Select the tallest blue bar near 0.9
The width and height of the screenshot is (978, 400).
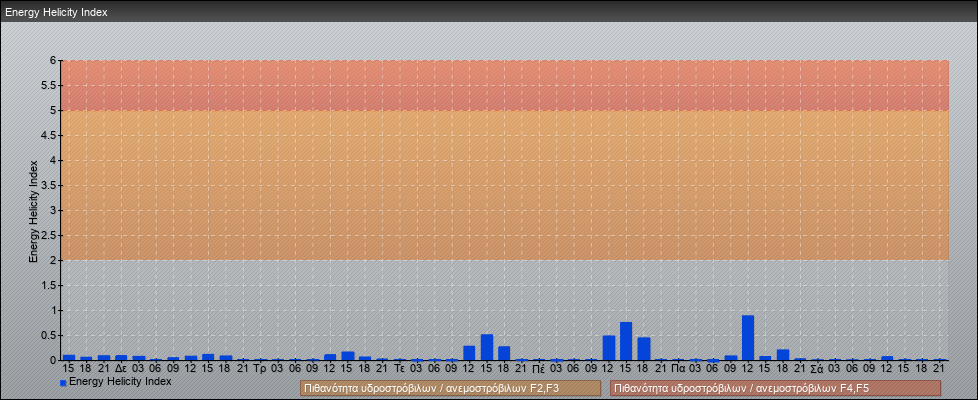point(748,338)
